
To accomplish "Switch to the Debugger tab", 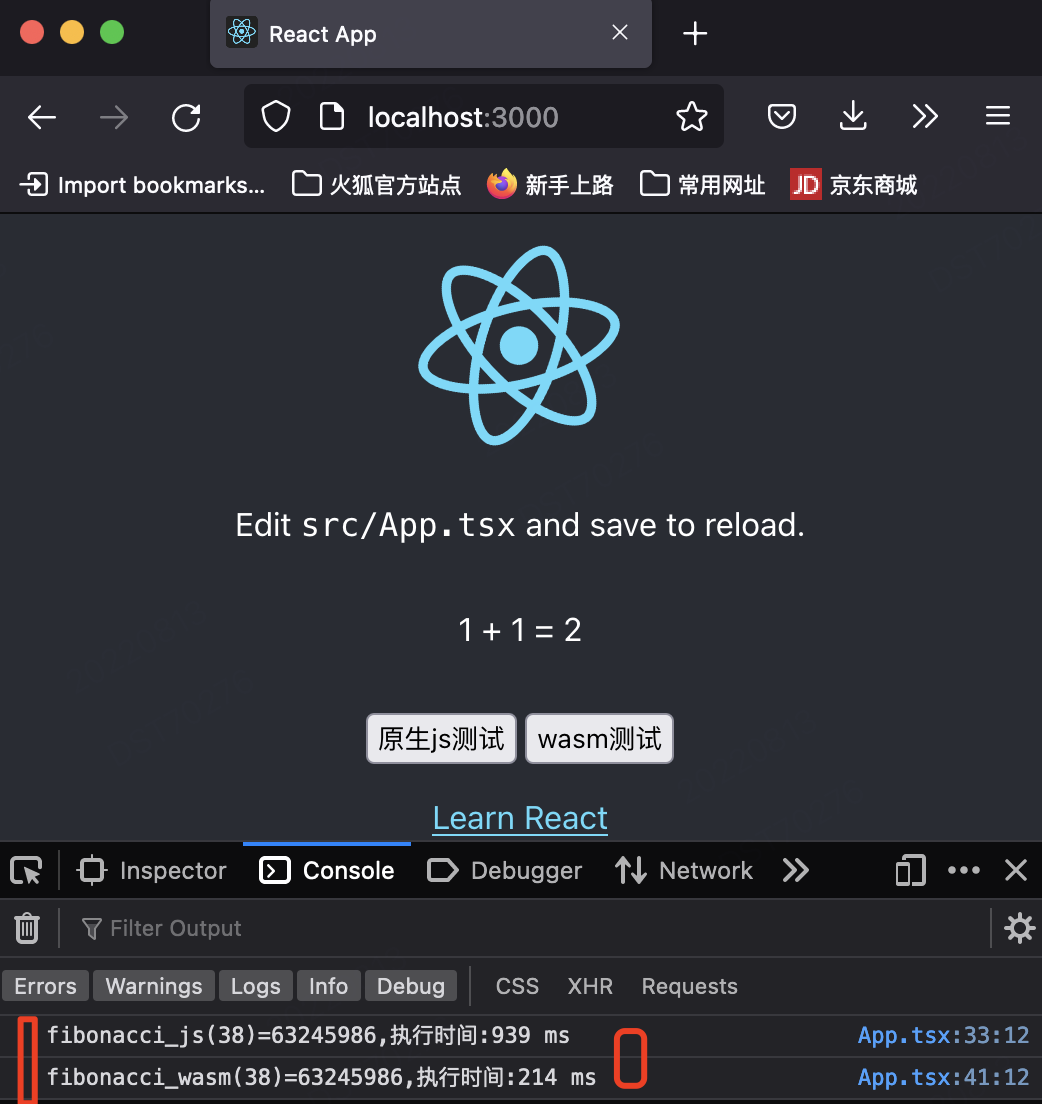I will [505, 871].
